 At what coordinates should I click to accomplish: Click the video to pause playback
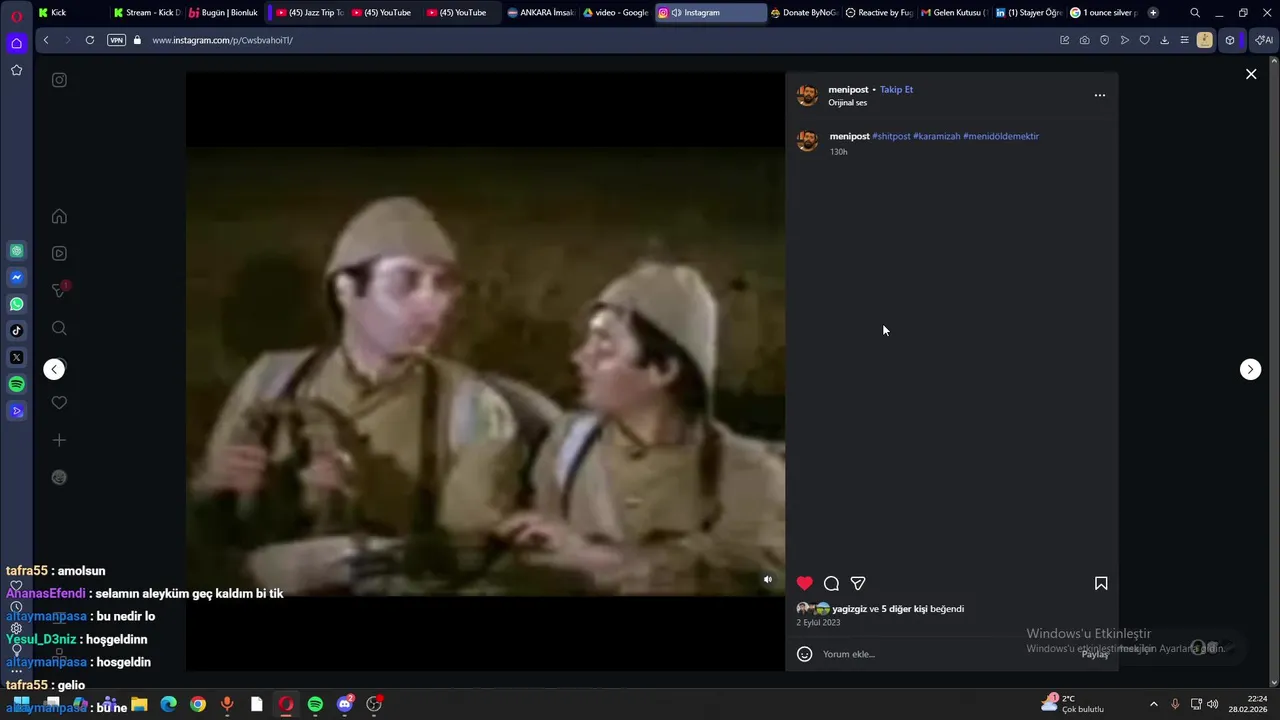pyautogui.click(x=485, y=370)
